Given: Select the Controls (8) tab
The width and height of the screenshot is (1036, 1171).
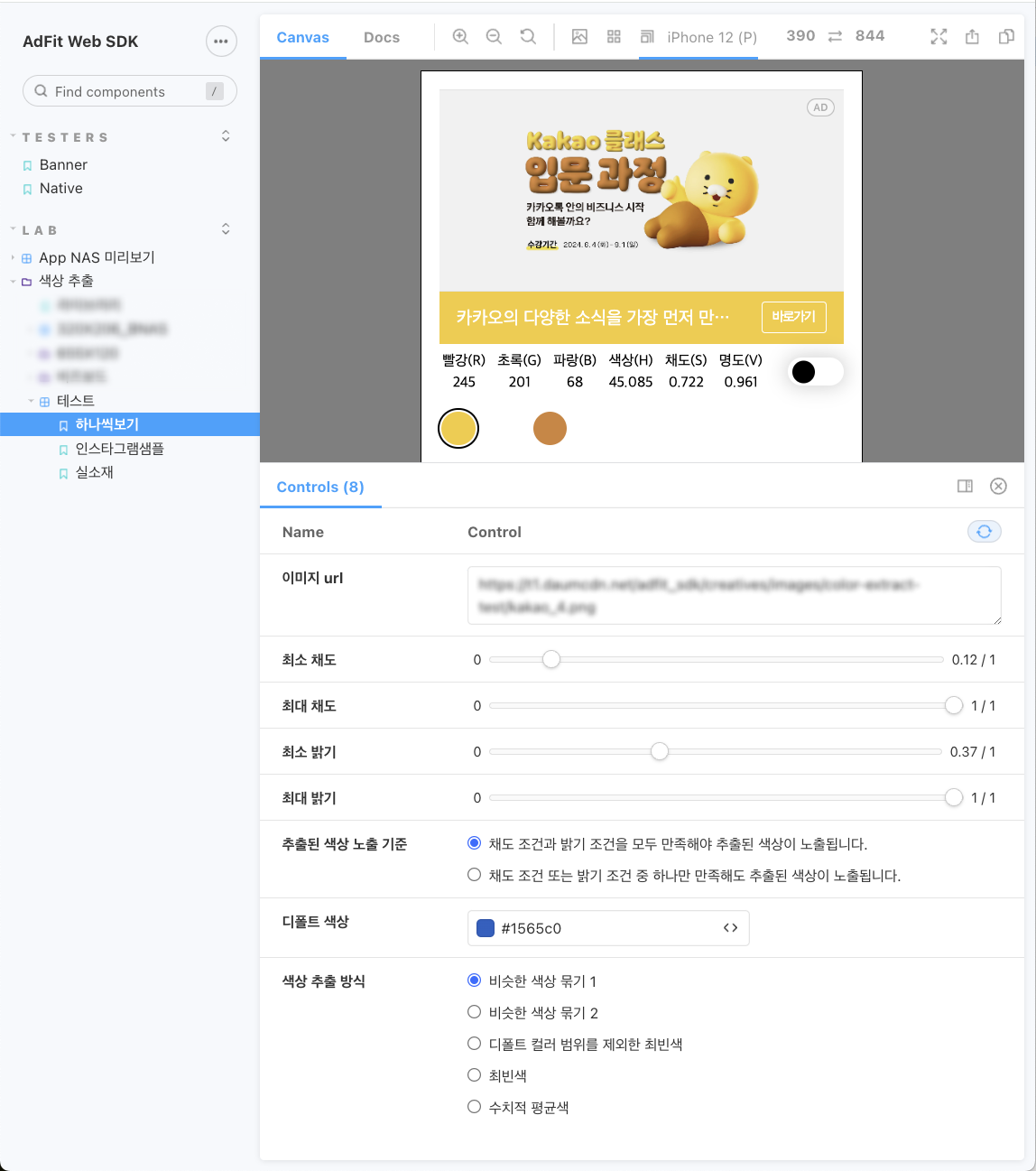Looking at the screenshot, I should 320,487.
